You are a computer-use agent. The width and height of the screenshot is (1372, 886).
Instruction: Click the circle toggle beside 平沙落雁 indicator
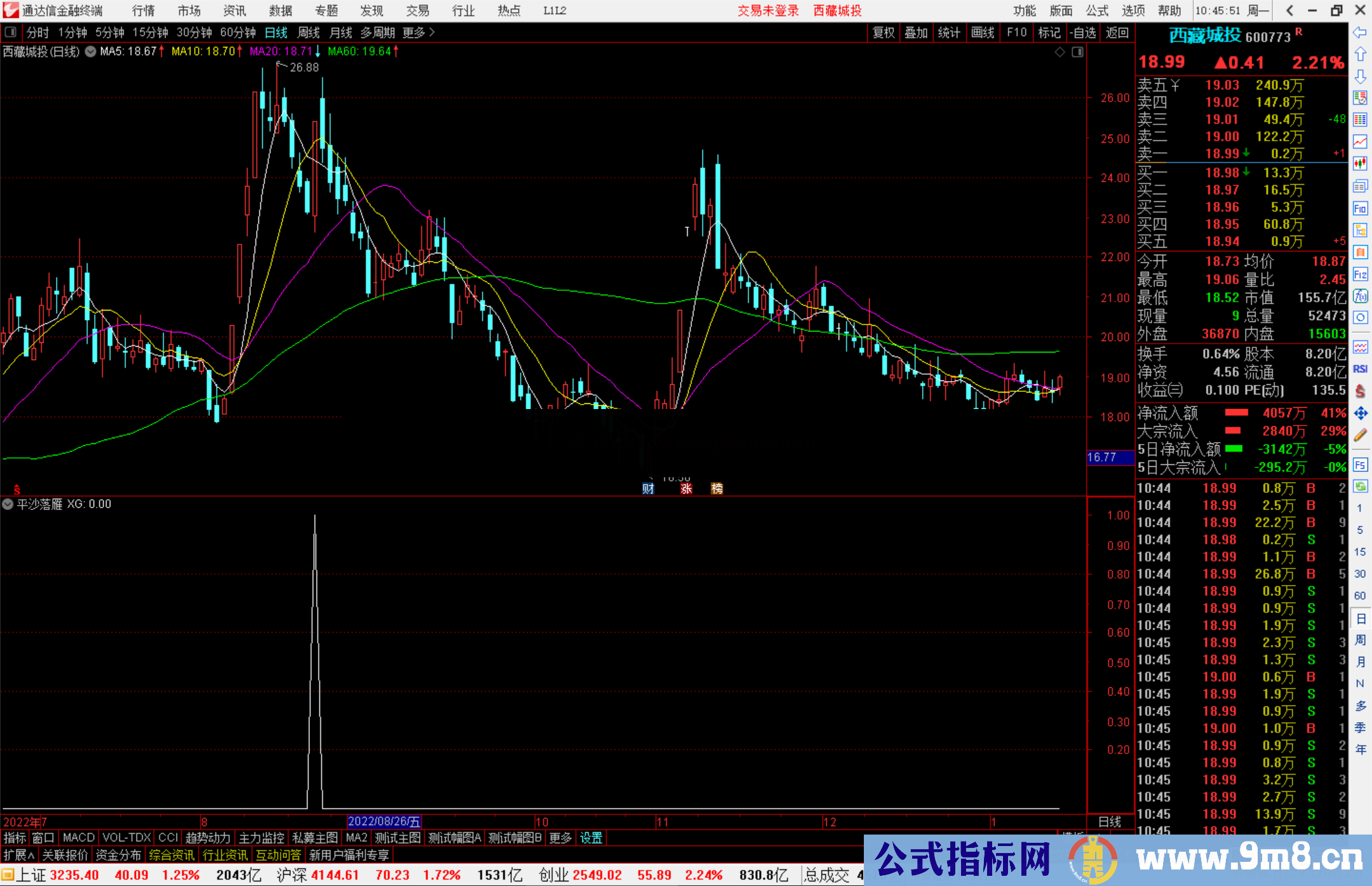(8, 504)
